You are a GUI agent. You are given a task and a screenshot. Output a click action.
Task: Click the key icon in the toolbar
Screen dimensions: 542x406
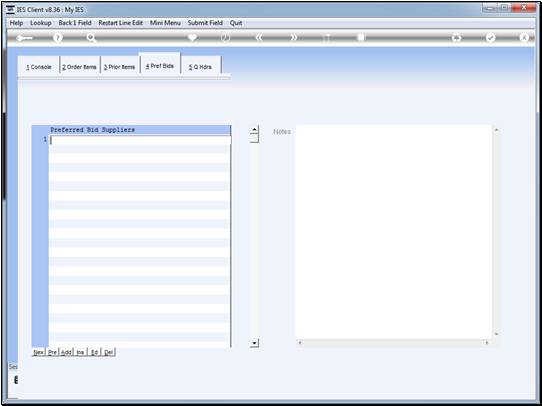[24, 38]
